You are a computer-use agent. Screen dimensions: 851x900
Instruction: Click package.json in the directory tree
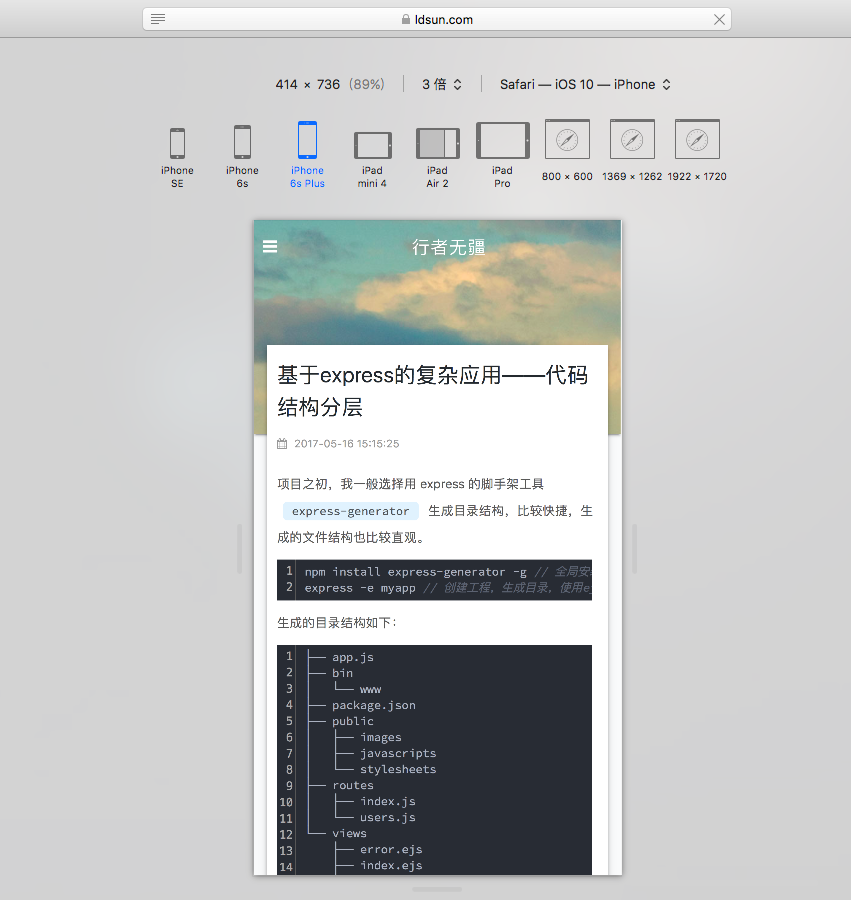374,705
